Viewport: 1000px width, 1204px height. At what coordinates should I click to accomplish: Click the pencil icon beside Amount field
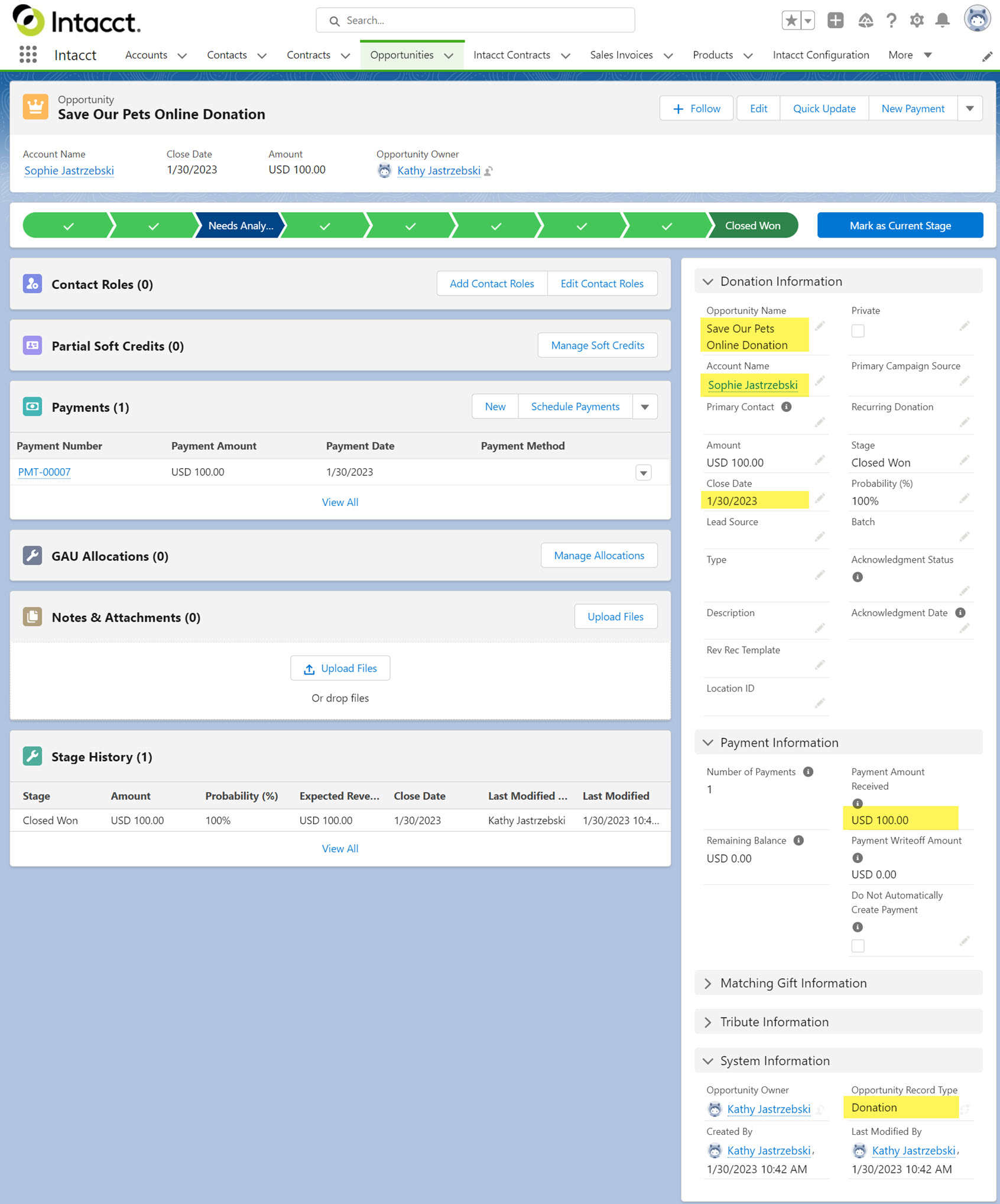[x=819, y=460]
